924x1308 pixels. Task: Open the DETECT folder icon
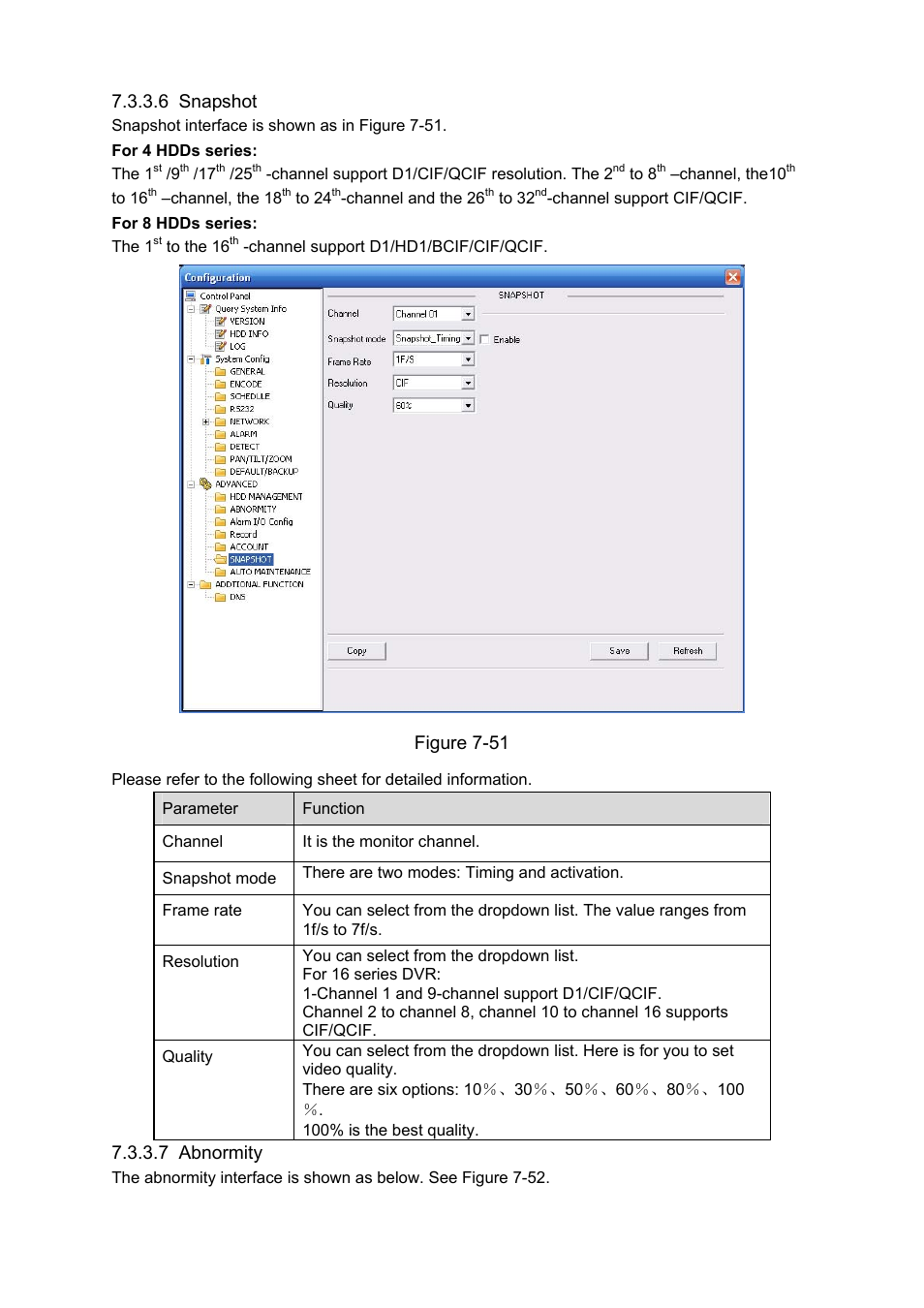[221, 447]
